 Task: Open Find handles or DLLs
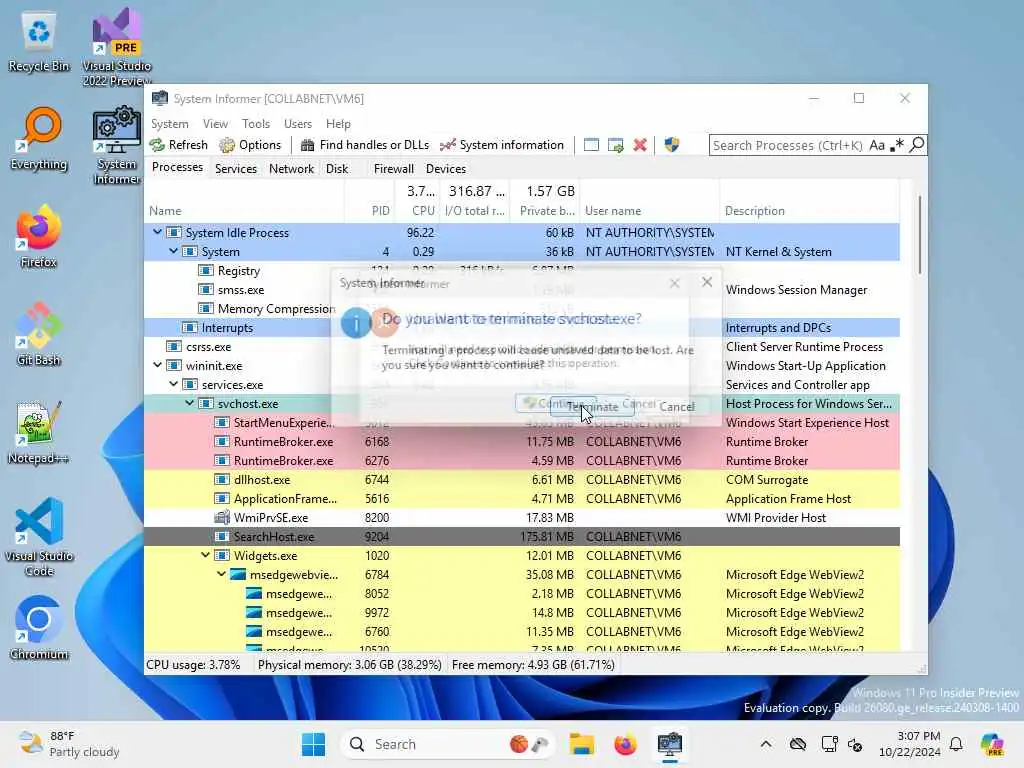364,145
